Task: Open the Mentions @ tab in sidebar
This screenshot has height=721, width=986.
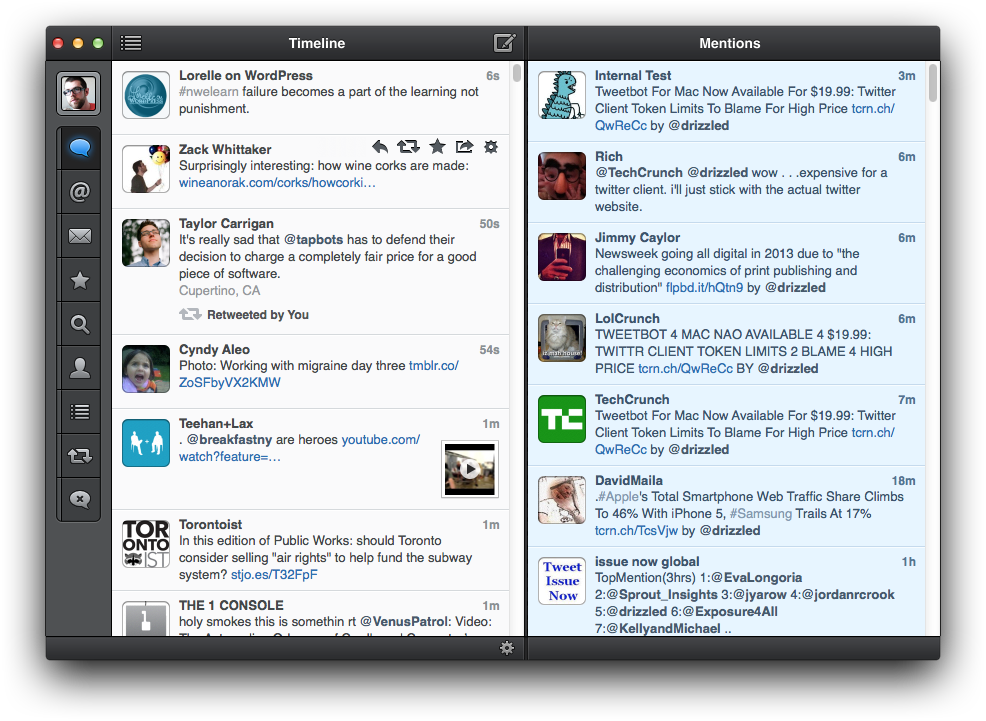Action: click(x=79, y=192)
